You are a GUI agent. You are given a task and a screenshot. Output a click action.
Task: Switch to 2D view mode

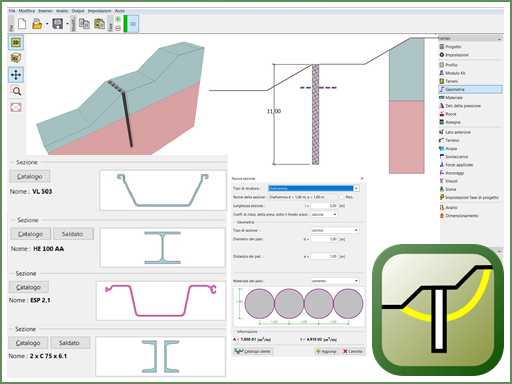point(16,43)
